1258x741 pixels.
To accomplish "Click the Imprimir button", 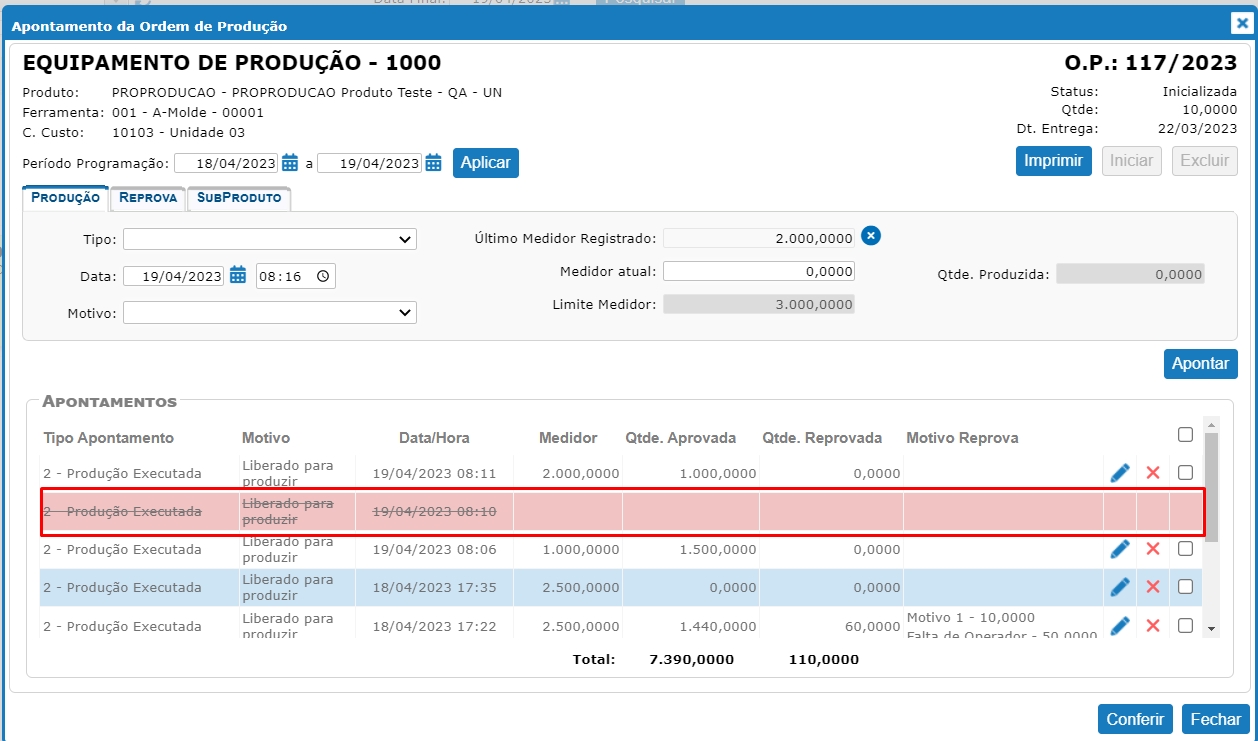I will tap(1054, 161).
